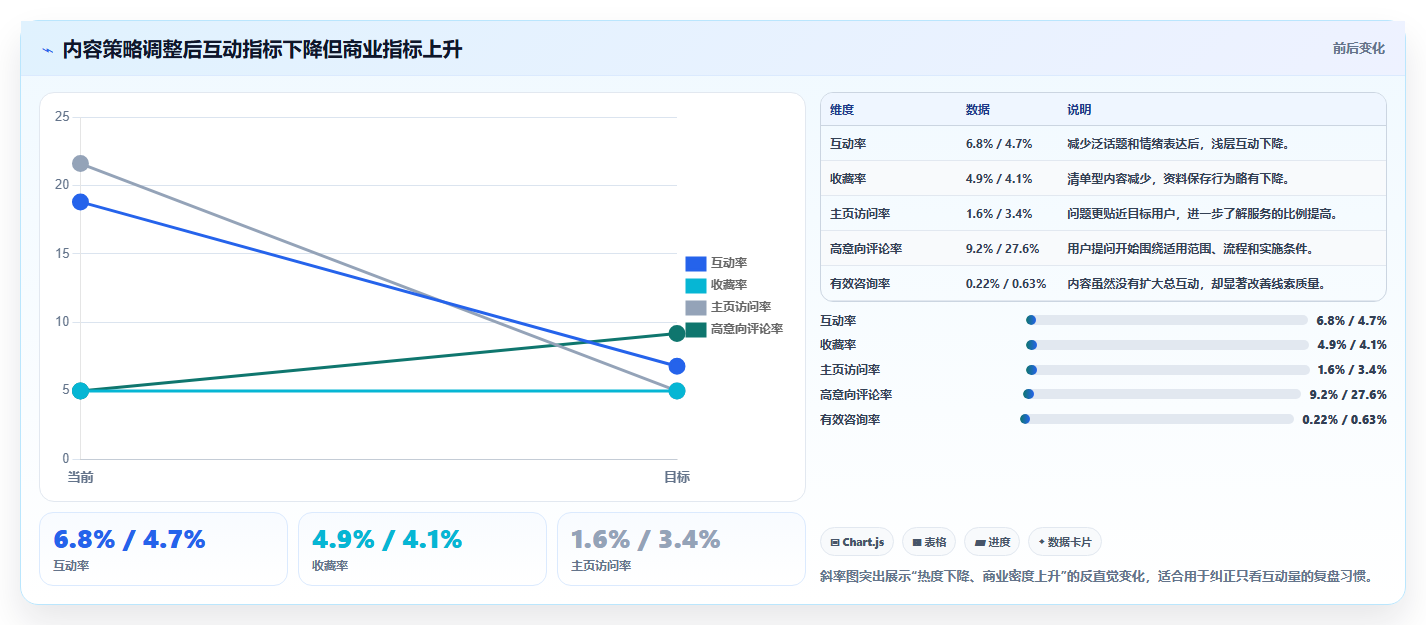Click description starting 问题更贴近目标用户
The height and width of the screenshot is (625, 1426).
point(1203,214)
